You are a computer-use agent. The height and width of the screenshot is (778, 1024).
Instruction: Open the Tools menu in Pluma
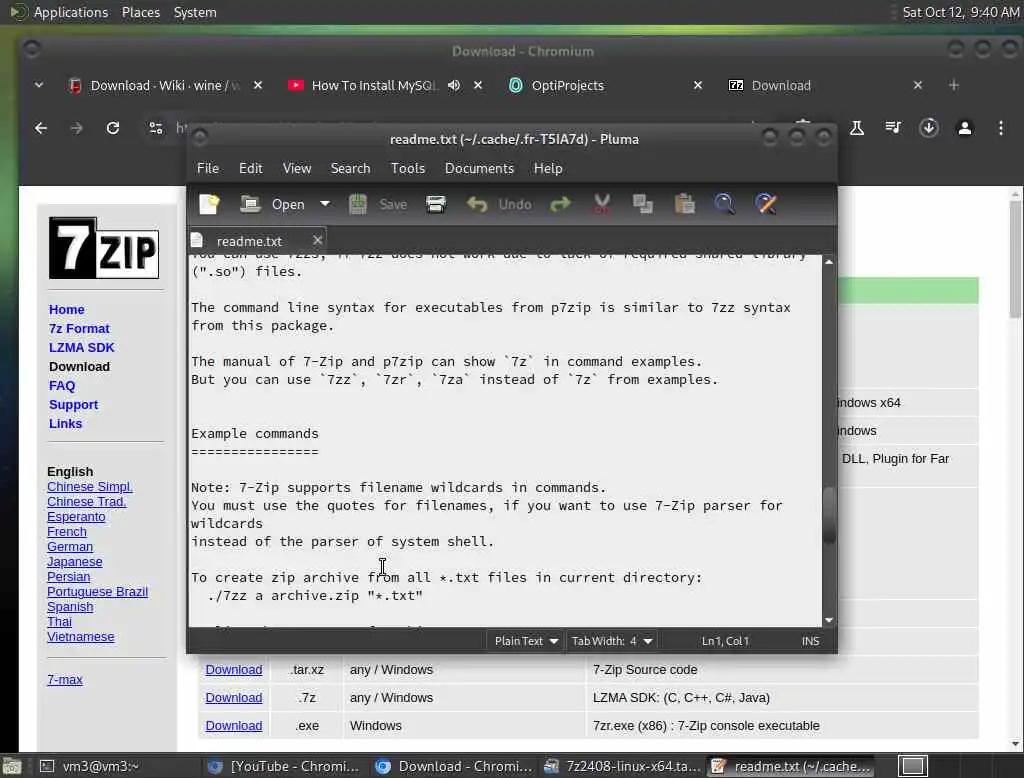coord(408,169)
